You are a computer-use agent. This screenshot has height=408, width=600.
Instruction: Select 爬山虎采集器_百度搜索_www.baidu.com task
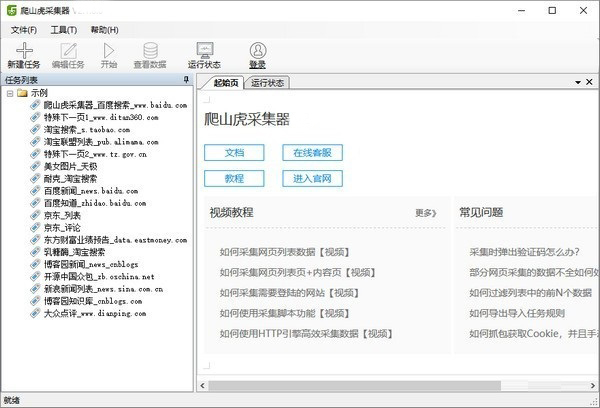116,105
